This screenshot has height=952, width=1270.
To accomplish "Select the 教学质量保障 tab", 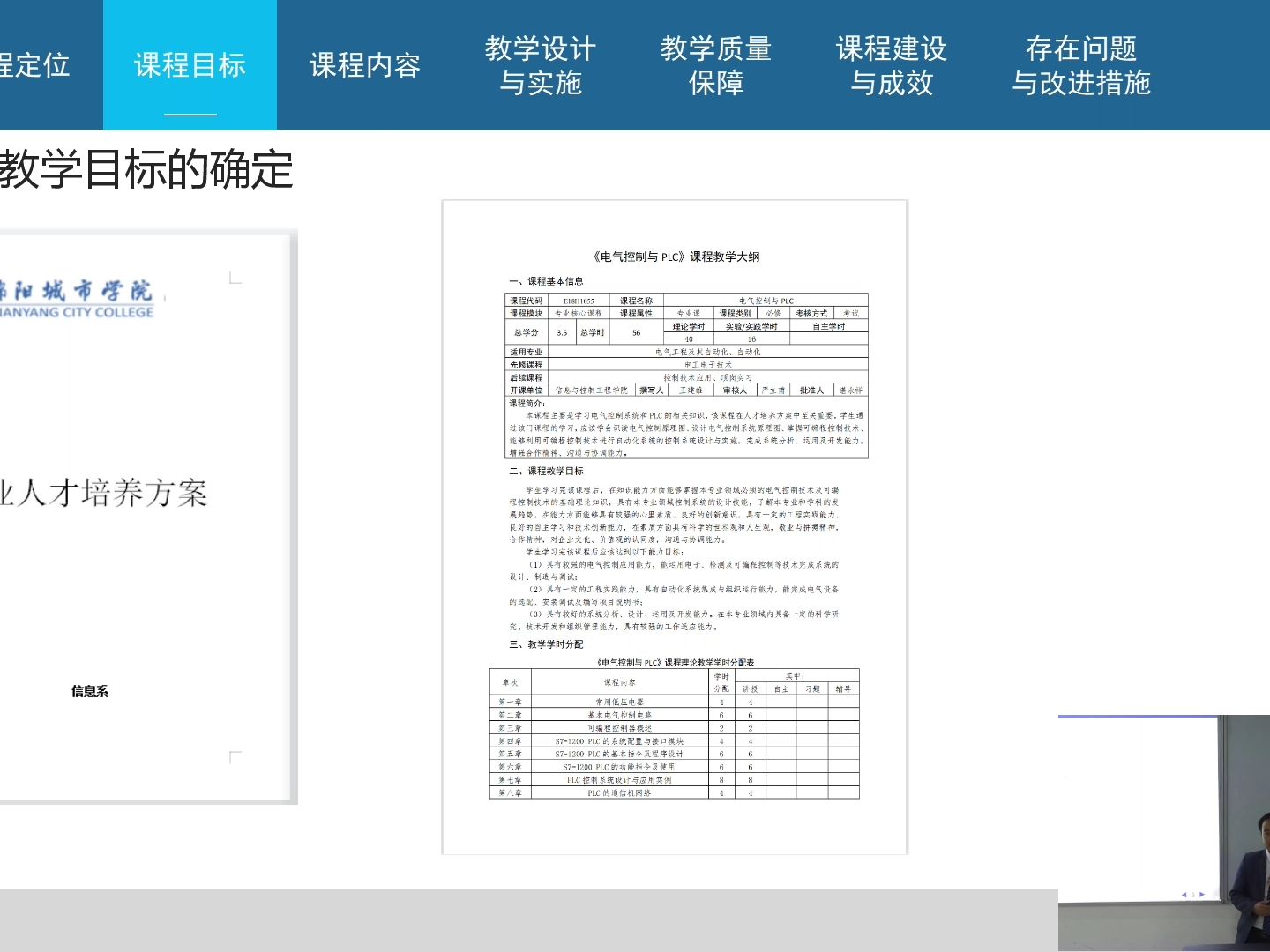I will (x=716, y=65).
